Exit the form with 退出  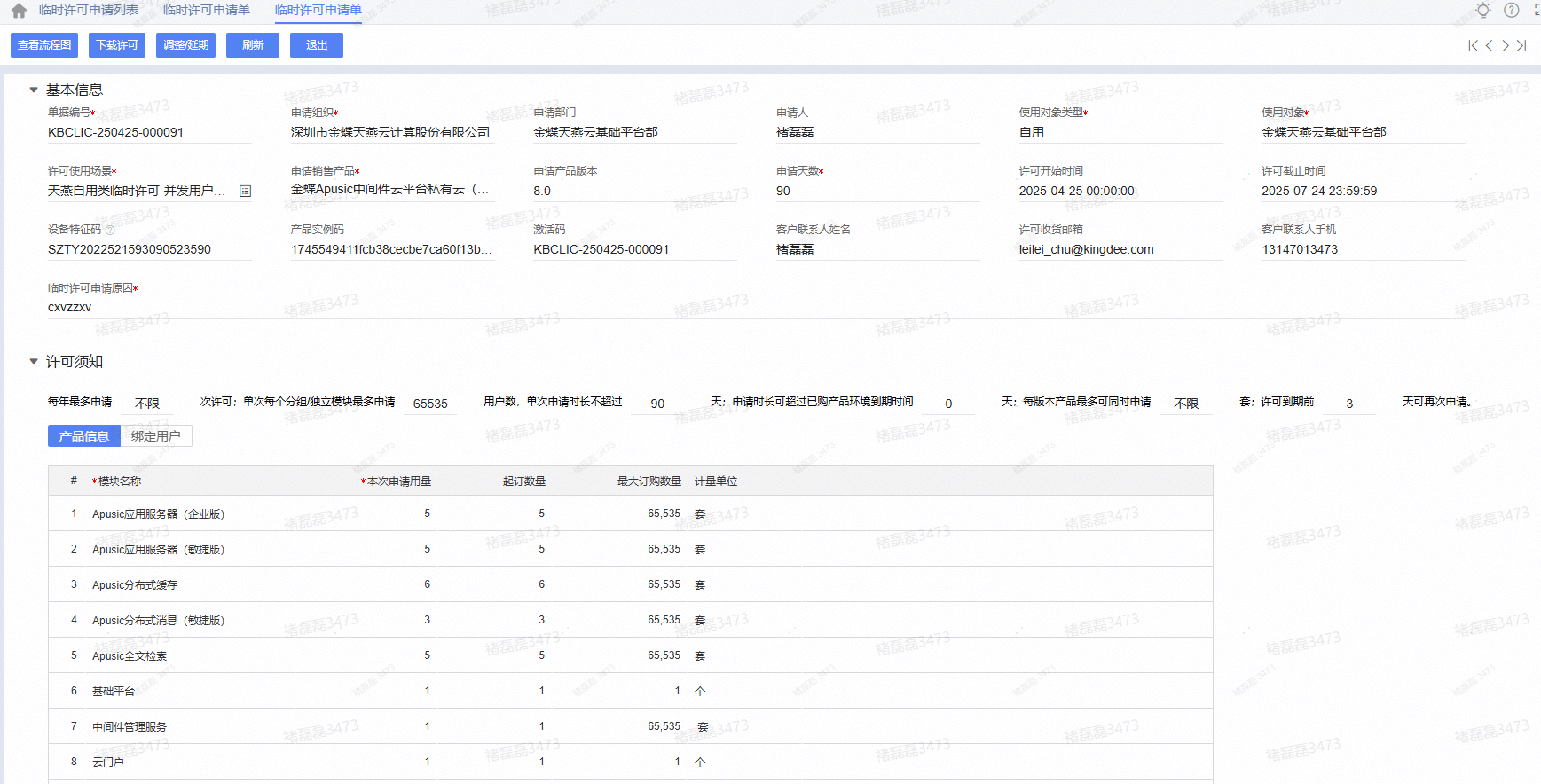(317, 45)
